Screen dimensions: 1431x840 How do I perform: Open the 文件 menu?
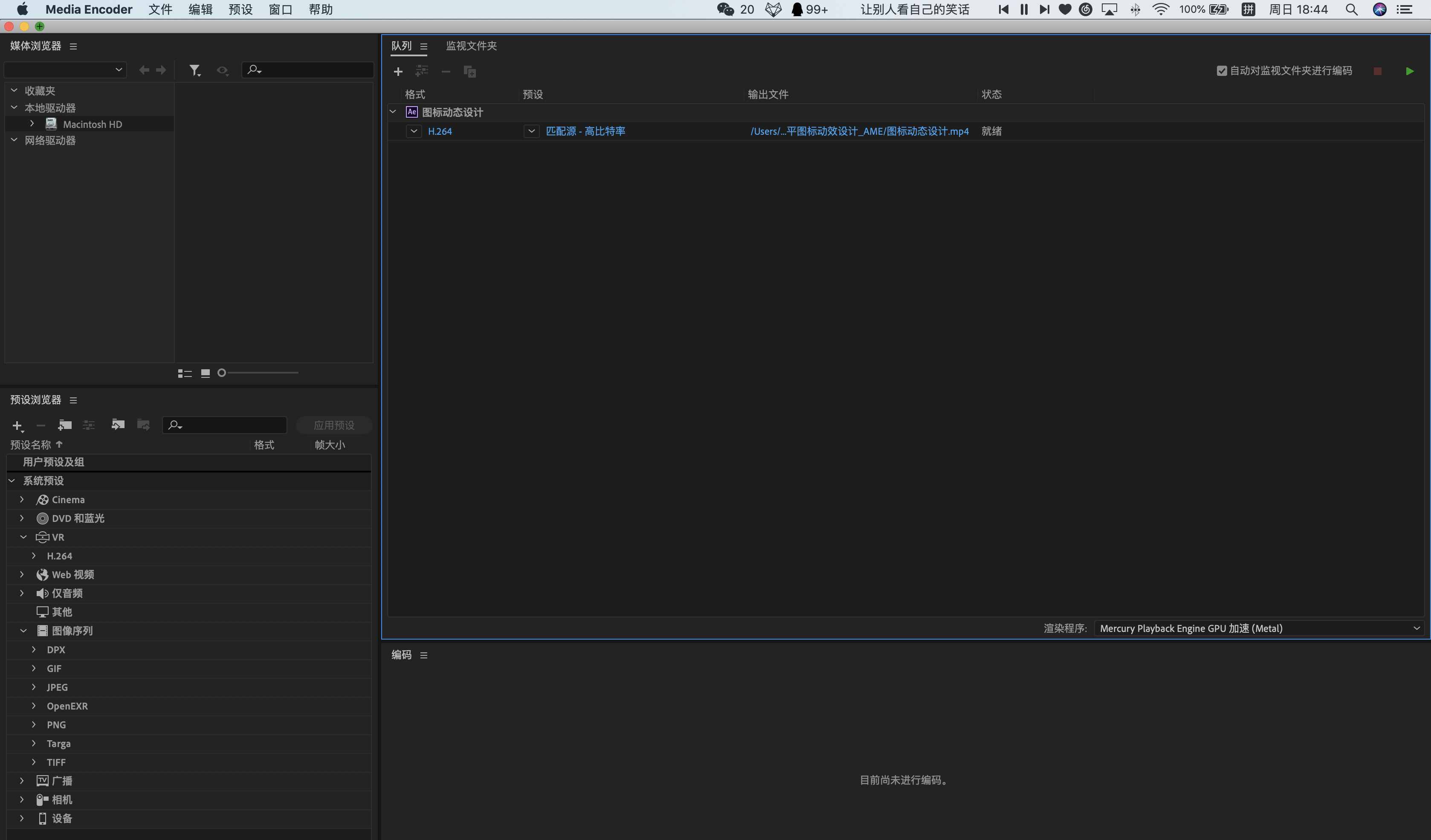pos(160,10)
